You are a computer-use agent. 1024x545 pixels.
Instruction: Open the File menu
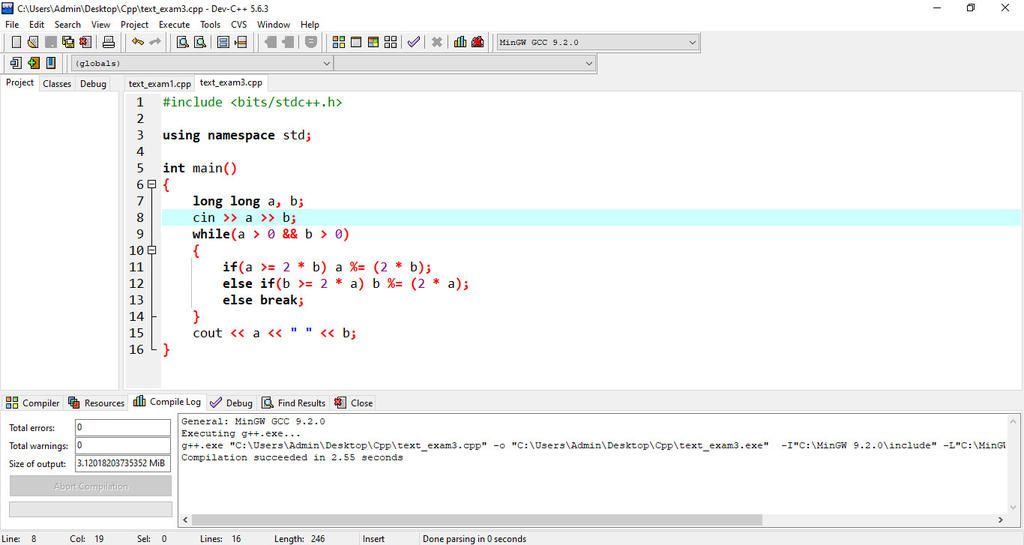click(12, 25)
